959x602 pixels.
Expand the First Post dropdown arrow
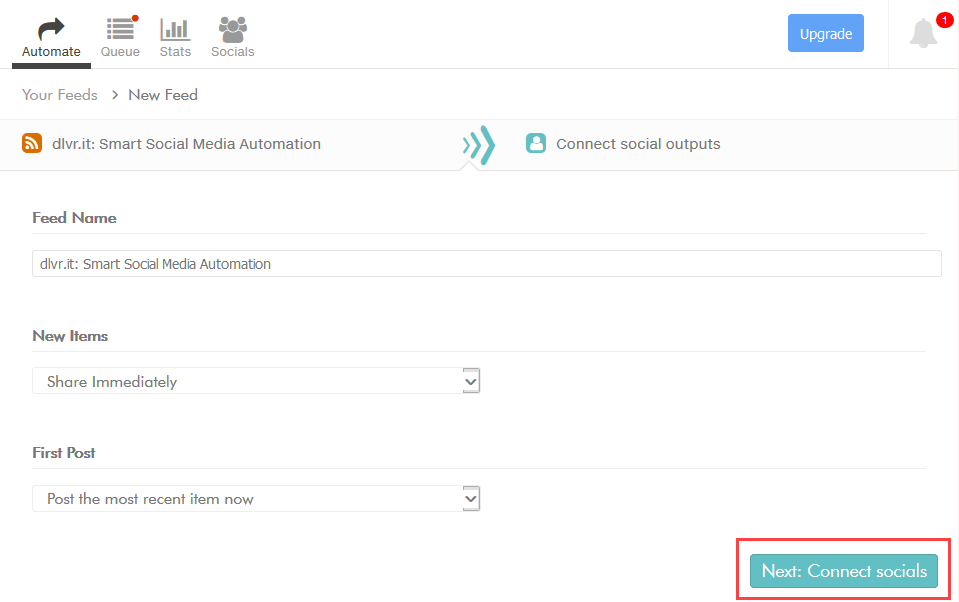click(x=471, y=498)
